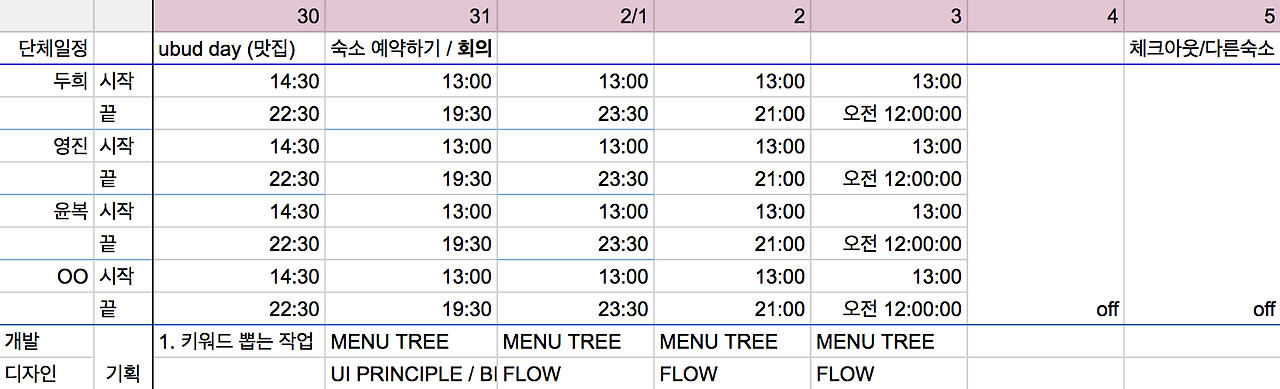Select the 'ubud day (맛집)' cell
Viewport: 1280px width, 389px height.
[x=240, y=48]
